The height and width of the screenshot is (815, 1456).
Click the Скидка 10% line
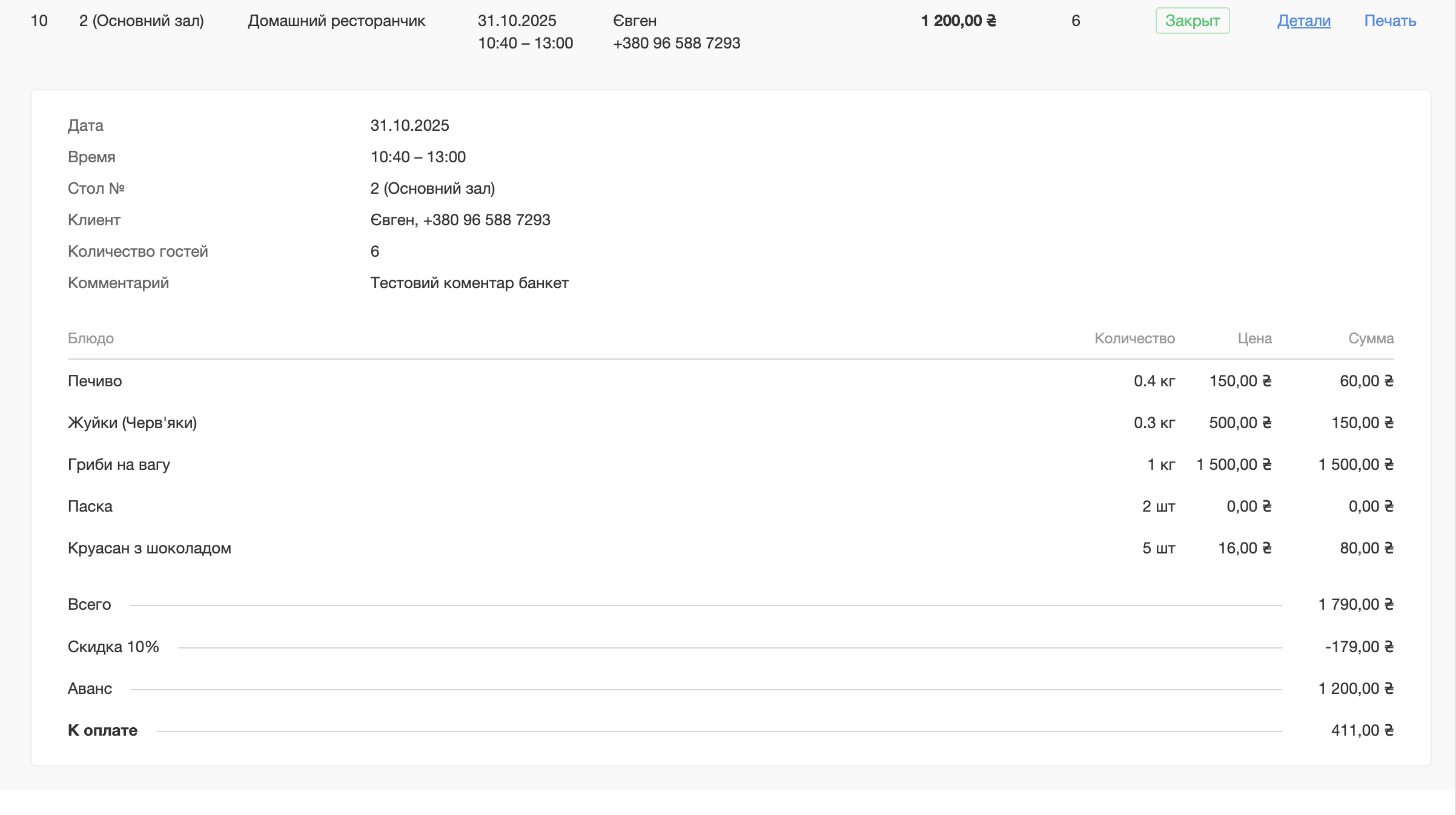(x=113, y=647)
